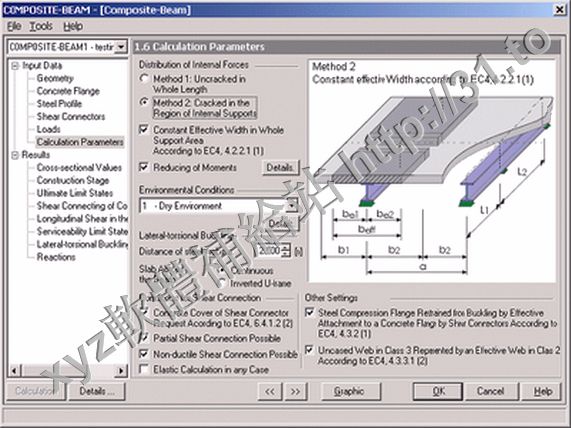Select Method 1 Uncracked radio button
This screenshot has height=428, width=571.
[x=145, y=78]
